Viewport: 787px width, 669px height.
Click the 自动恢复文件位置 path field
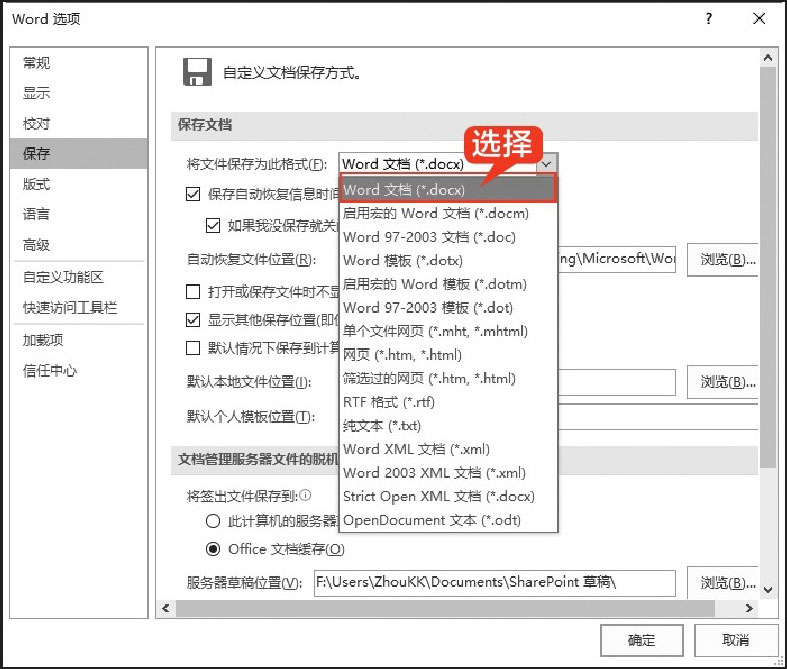pyautogui.click(x=616, y=259)
